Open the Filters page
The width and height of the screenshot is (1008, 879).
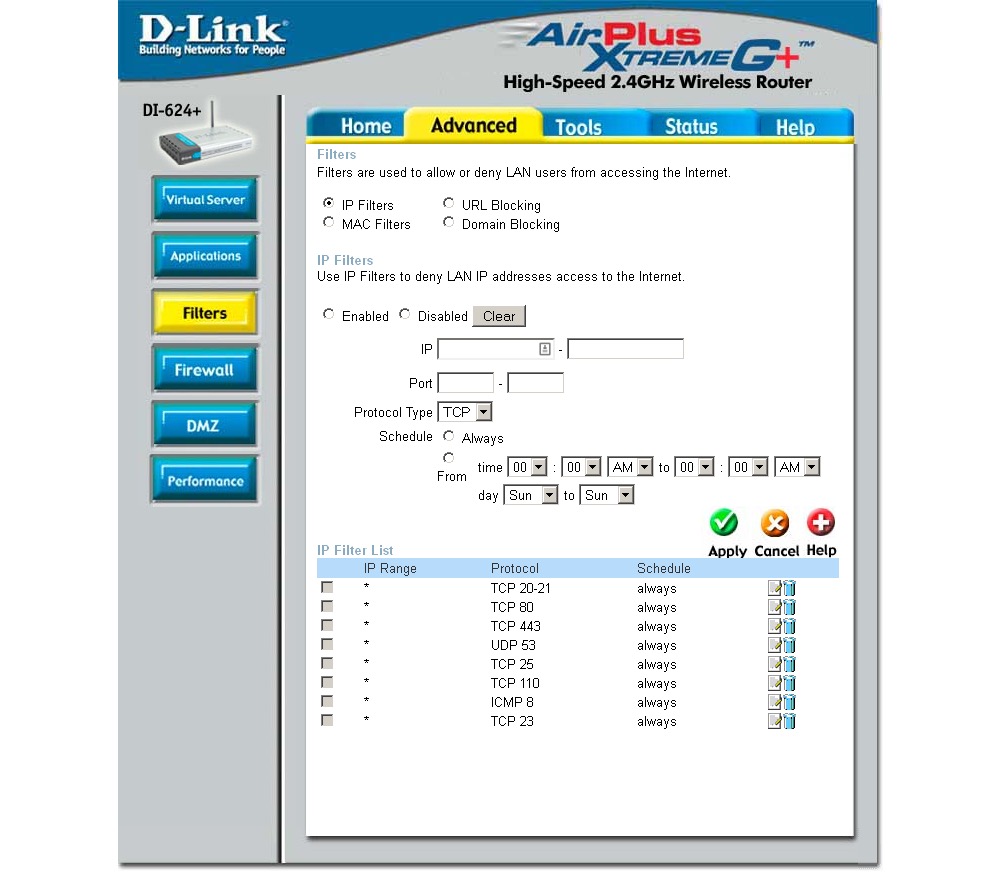pyautogui.click(x=205, y=313)
